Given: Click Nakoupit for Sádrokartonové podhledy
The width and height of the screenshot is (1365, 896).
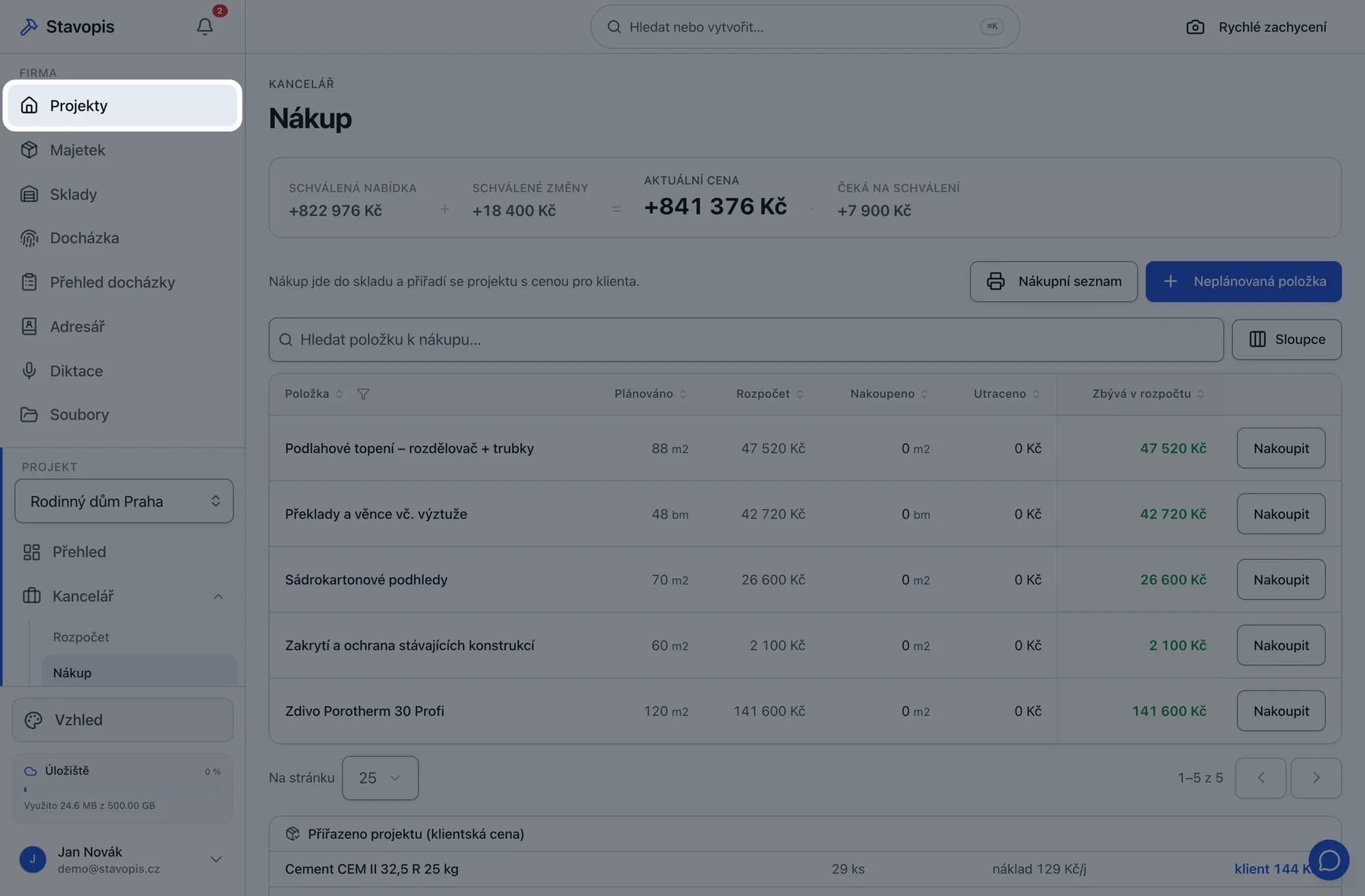Looking at the screenshot, I should tap(1281, 580).
